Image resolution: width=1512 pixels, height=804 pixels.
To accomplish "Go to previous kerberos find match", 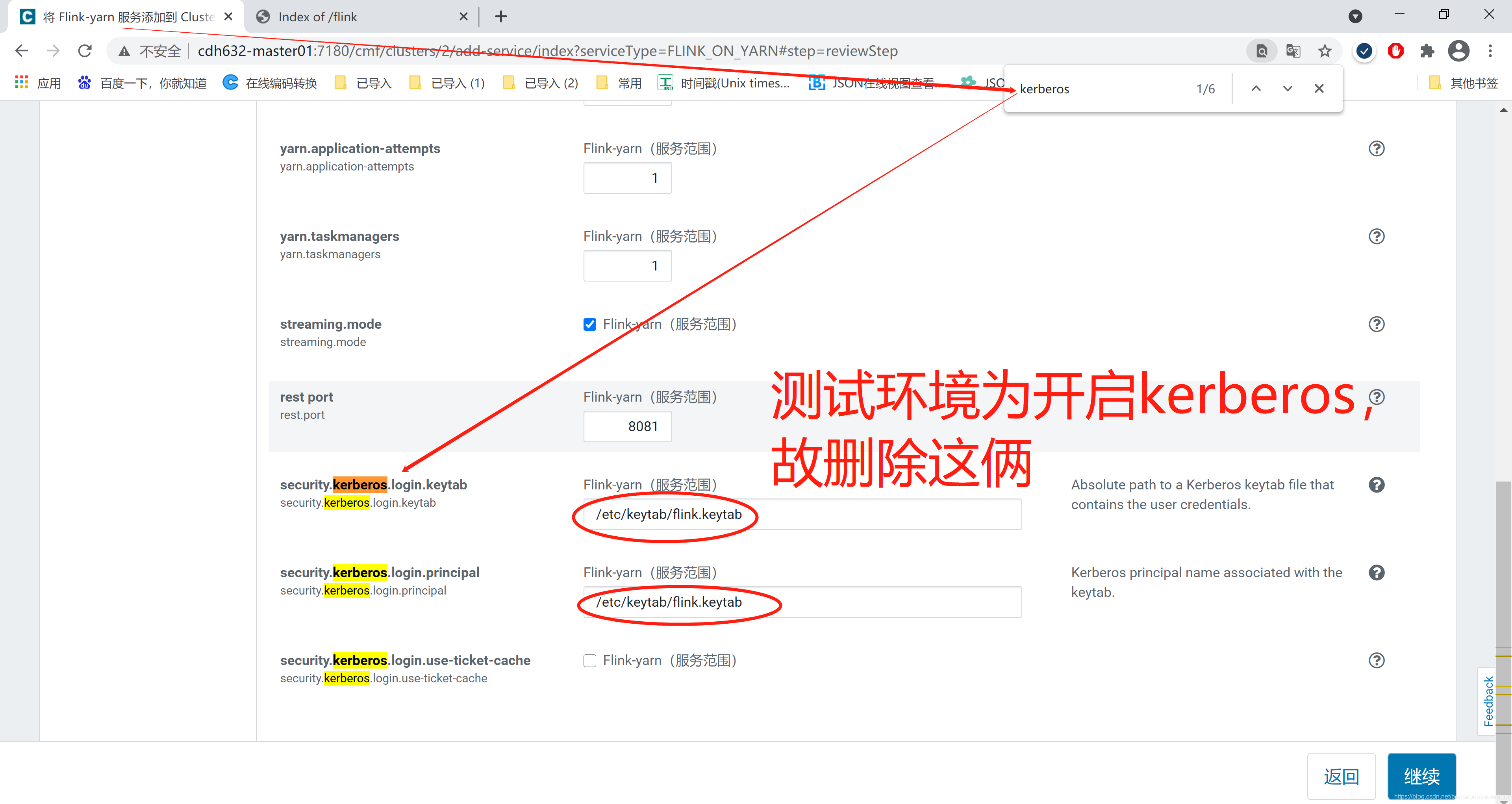I will point(1256,89).
